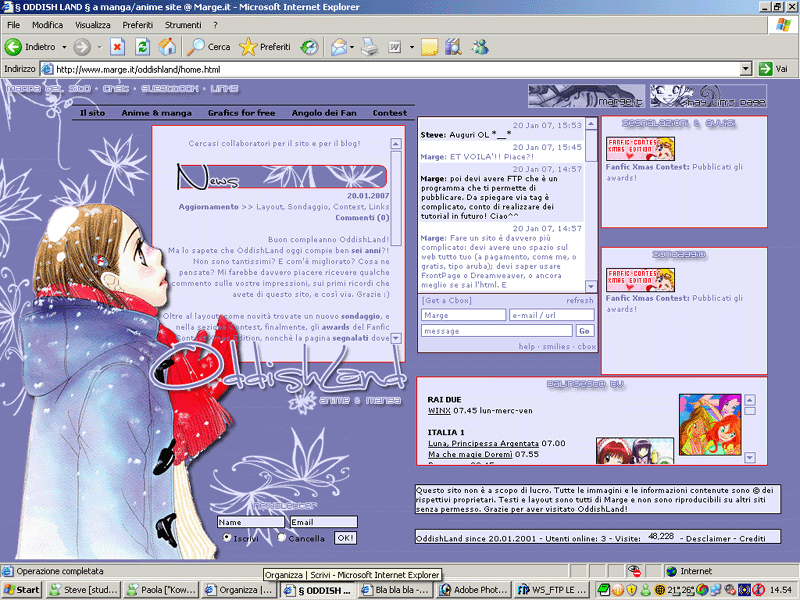
Task: Open Preferiti favorites star in toolbar
Action: pyautogui.click(x=265, y=47)
